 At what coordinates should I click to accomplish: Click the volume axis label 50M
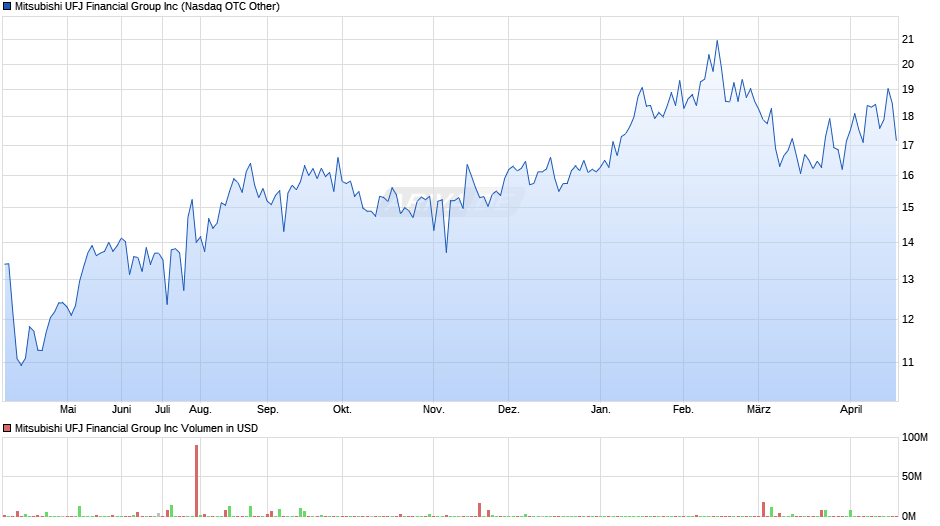pos(912,476)
